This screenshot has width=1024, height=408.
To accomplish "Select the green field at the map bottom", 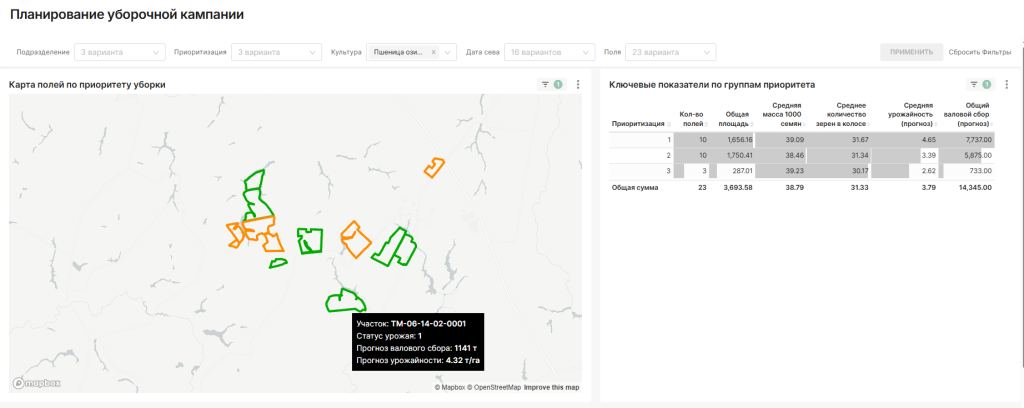I will point(346,300).
